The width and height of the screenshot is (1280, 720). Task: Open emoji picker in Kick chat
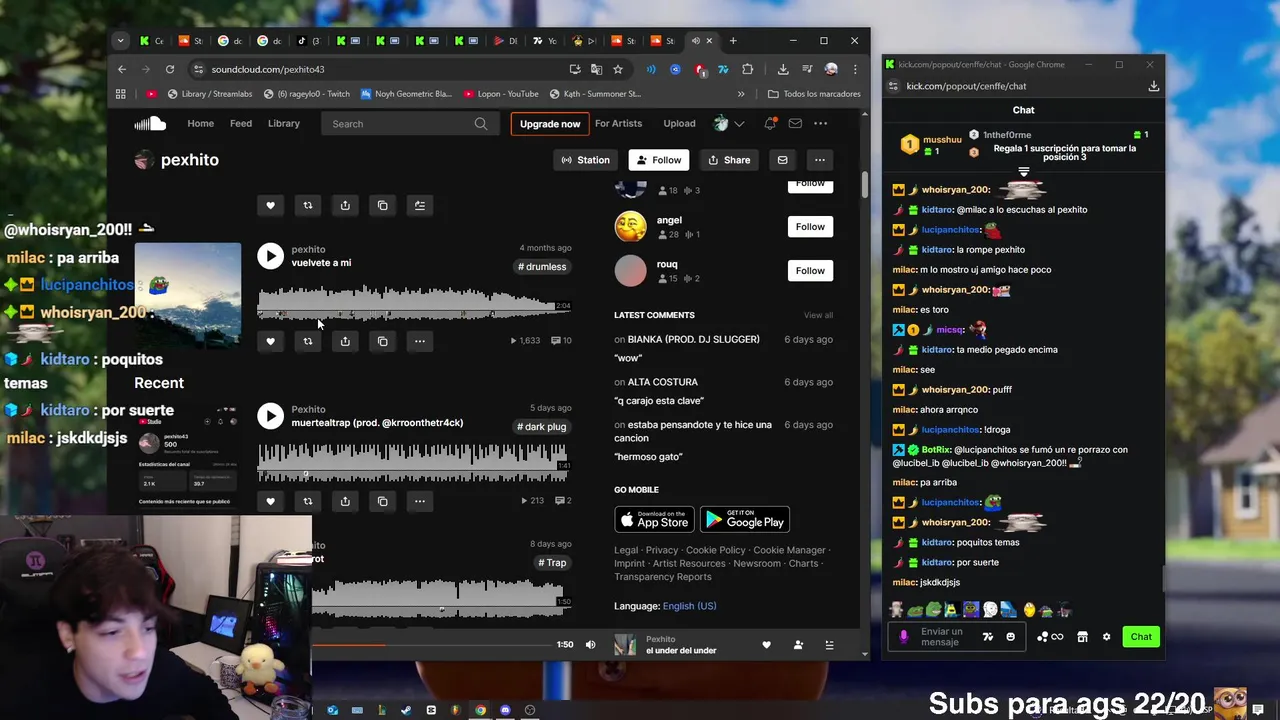click(x=1010, y=637)
